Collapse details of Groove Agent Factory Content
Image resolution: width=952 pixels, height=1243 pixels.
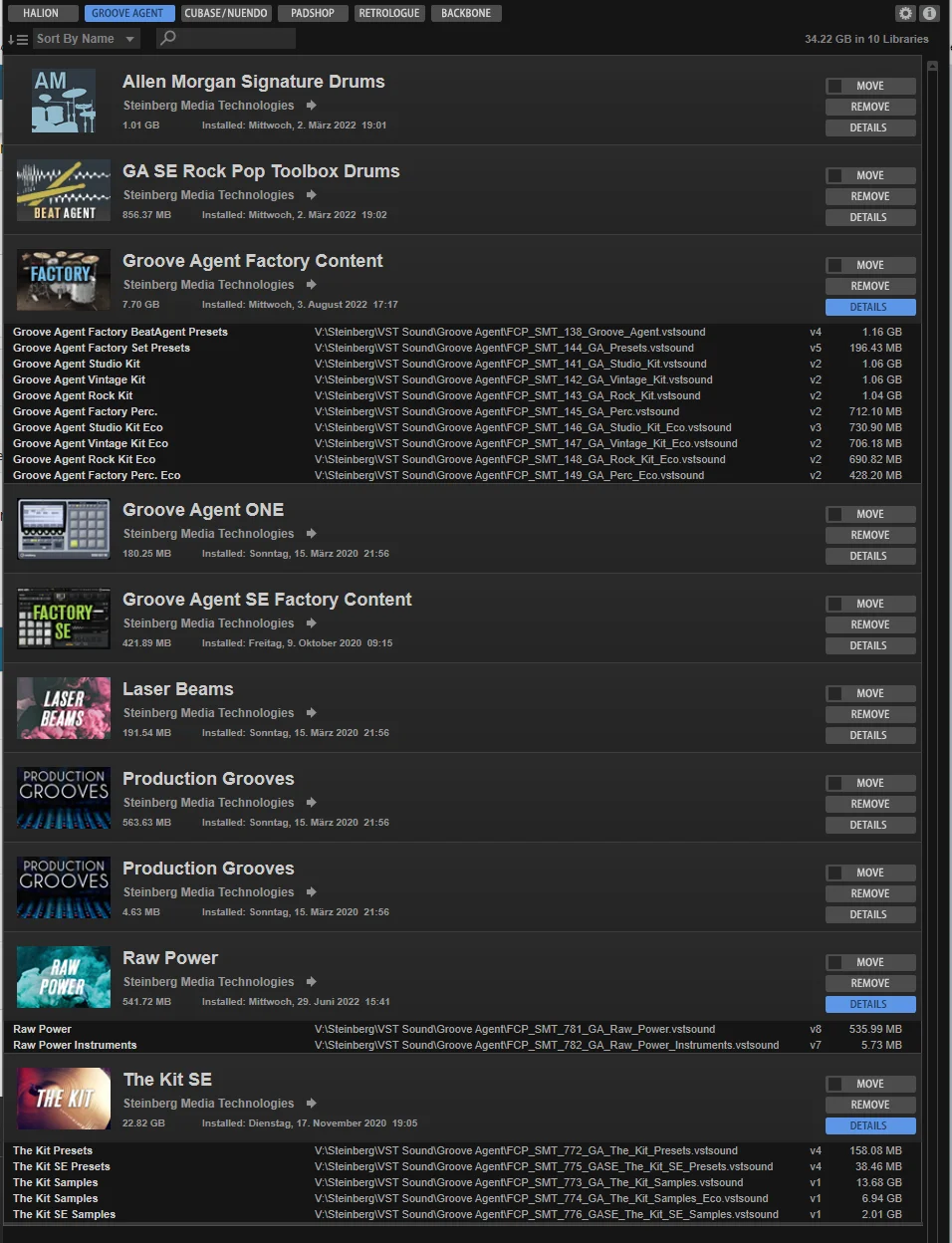pyautogui.click(x=870, y=307)
